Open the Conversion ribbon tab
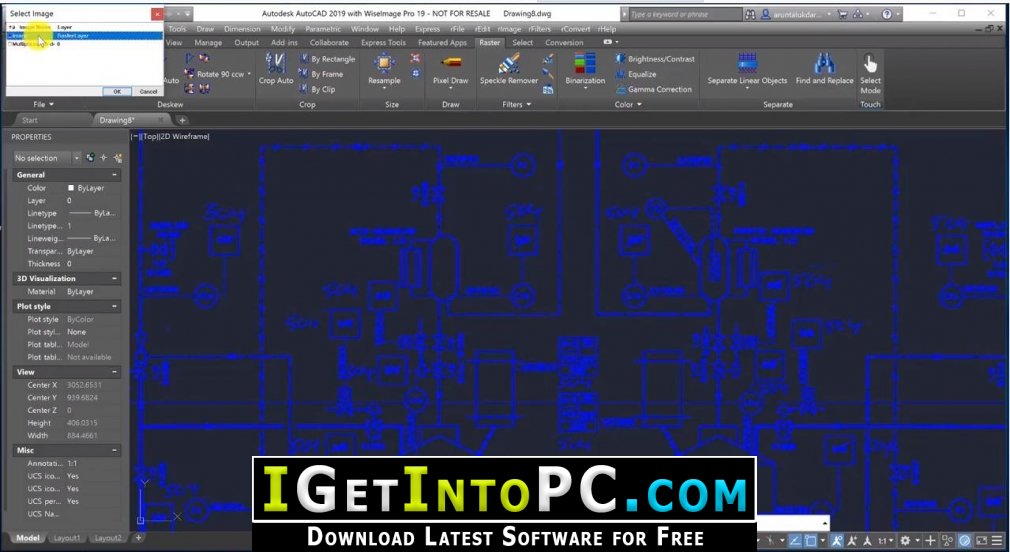This screenshot has width=1010, height=552. tap(564, 43)
